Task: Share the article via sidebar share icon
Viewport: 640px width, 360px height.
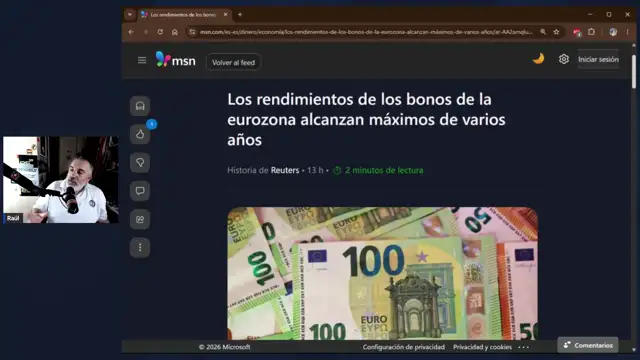Action: 140,219
